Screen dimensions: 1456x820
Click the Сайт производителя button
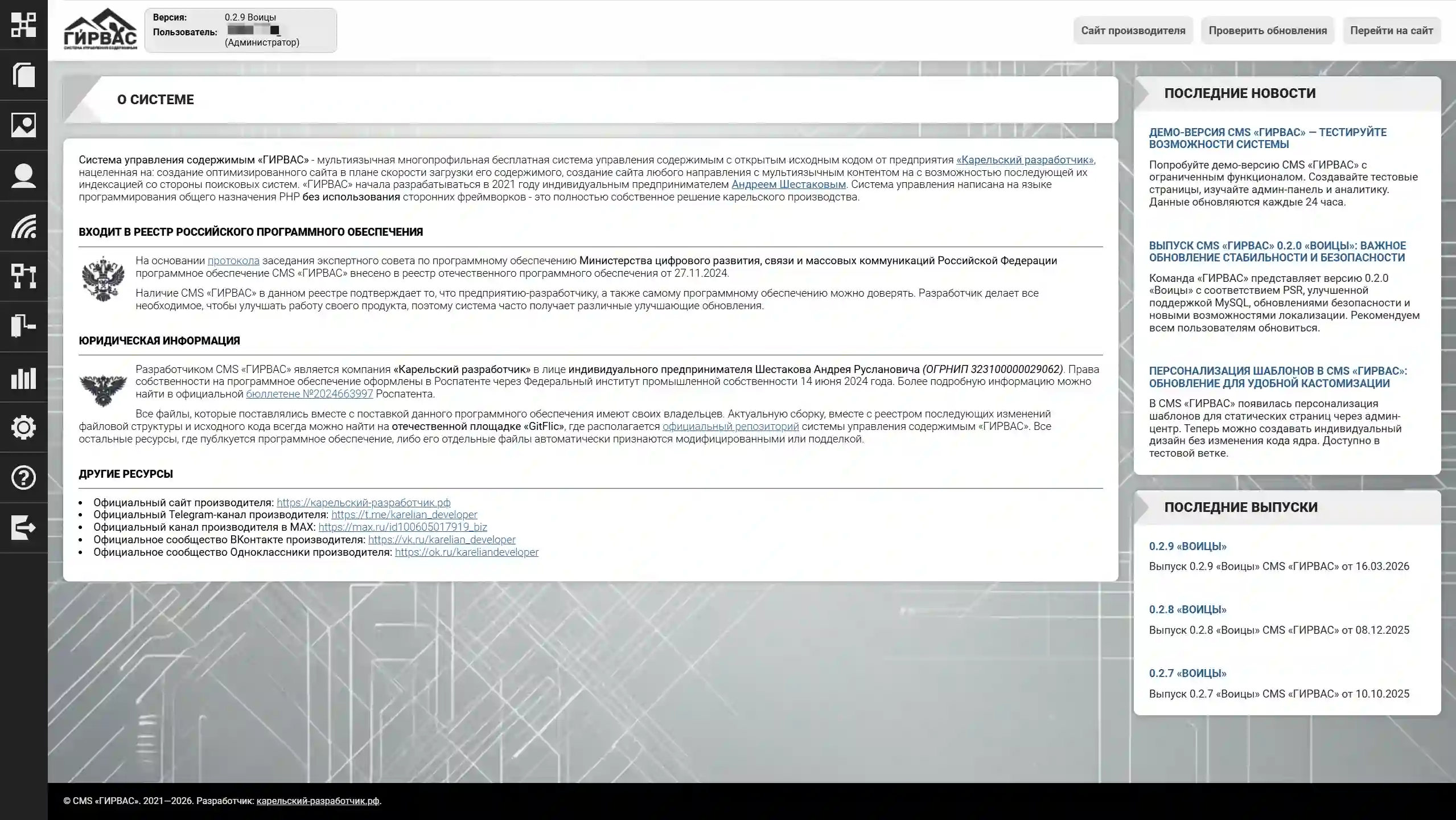[1133, 31]
